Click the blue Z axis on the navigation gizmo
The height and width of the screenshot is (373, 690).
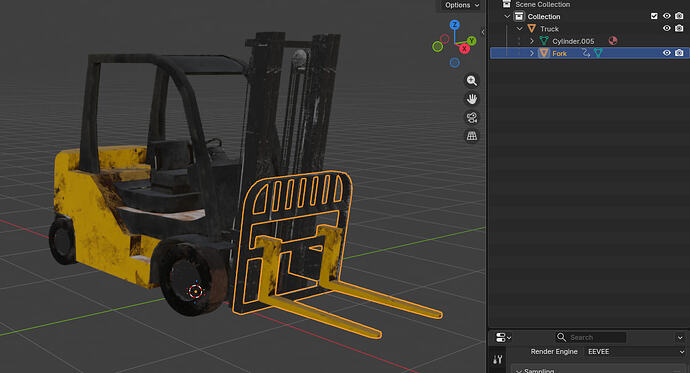point(455,25)
